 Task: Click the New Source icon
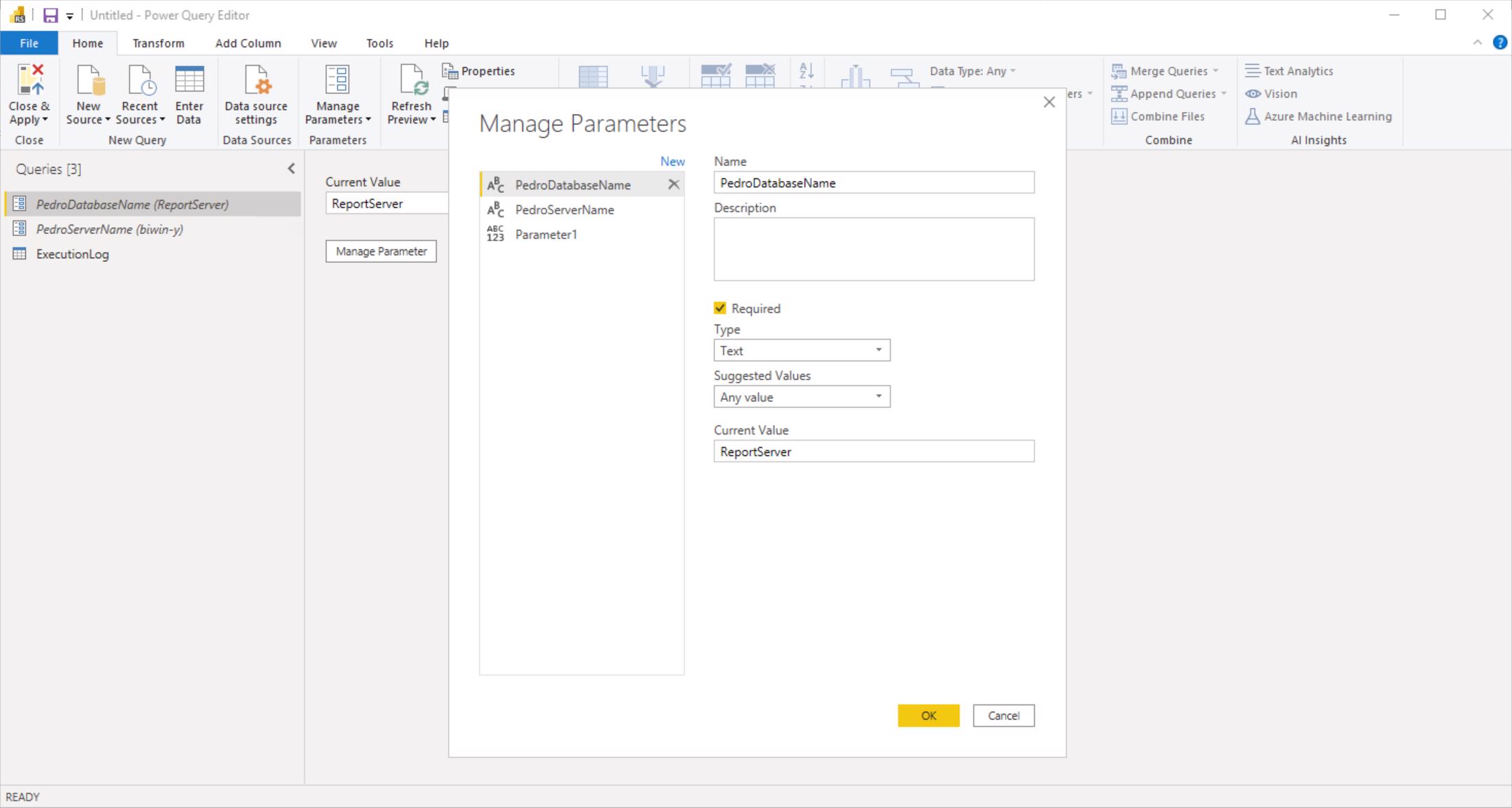[x=90, y=79]
